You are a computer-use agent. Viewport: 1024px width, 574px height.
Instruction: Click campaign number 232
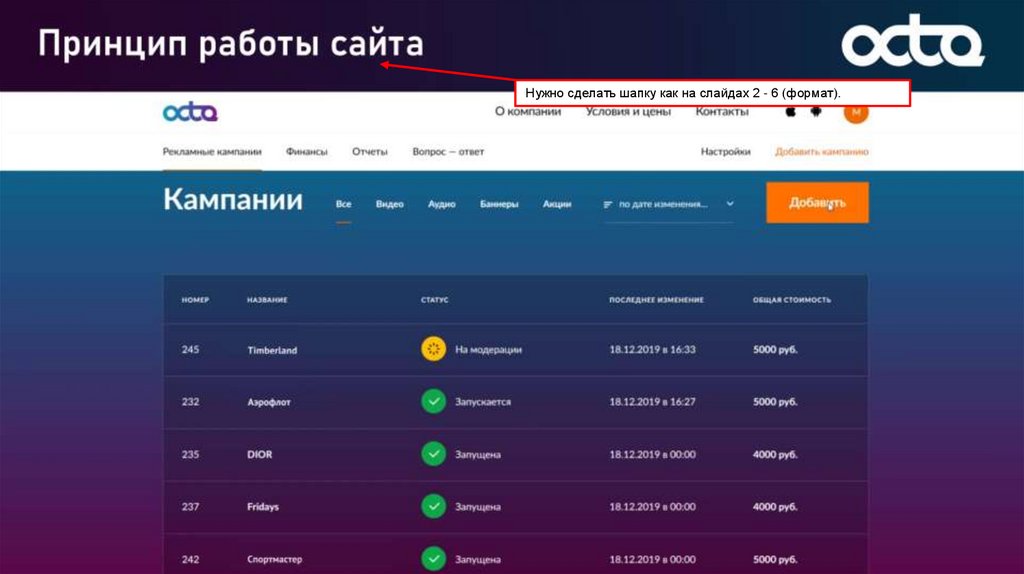point(190,402)
